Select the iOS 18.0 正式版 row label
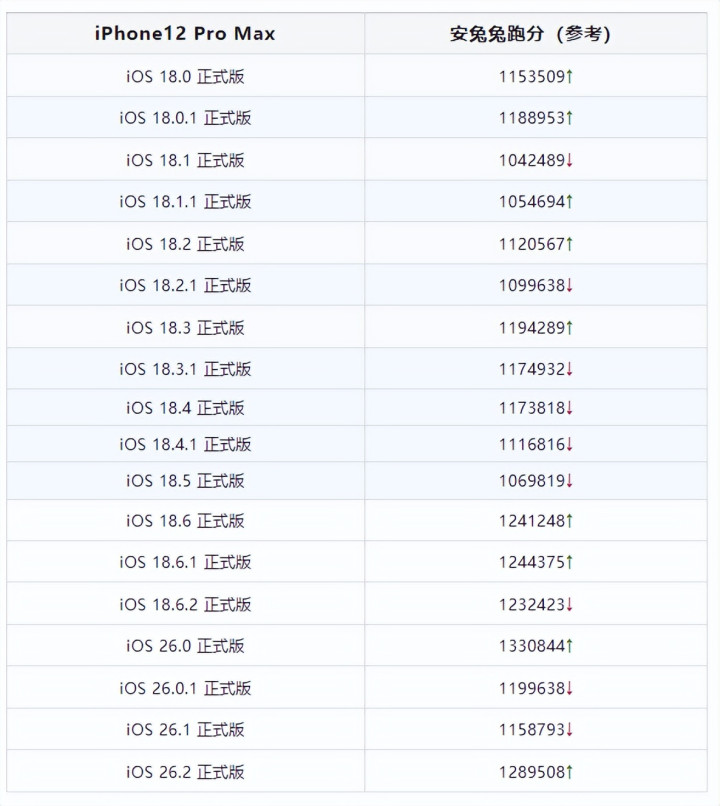Viewport: 720px width, 806px height. coord(185,76)
